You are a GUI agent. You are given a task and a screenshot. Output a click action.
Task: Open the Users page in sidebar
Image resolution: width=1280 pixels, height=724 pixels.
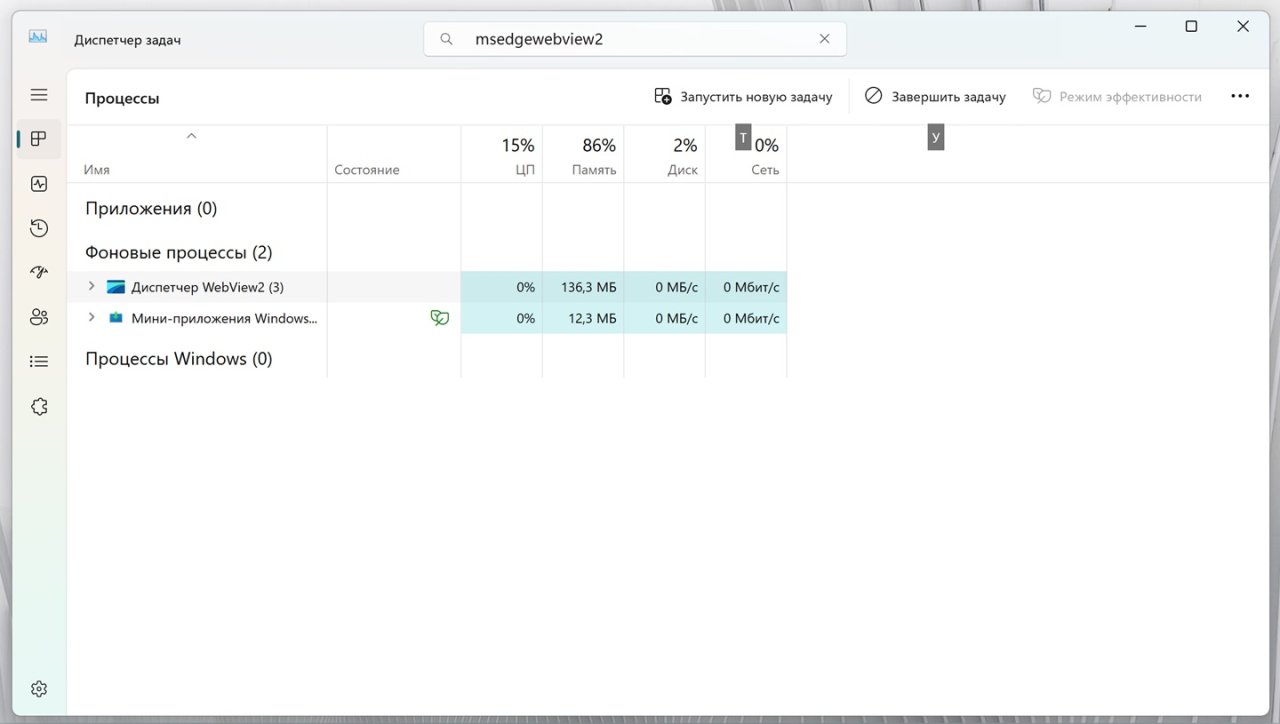click(x=38, y=316)
